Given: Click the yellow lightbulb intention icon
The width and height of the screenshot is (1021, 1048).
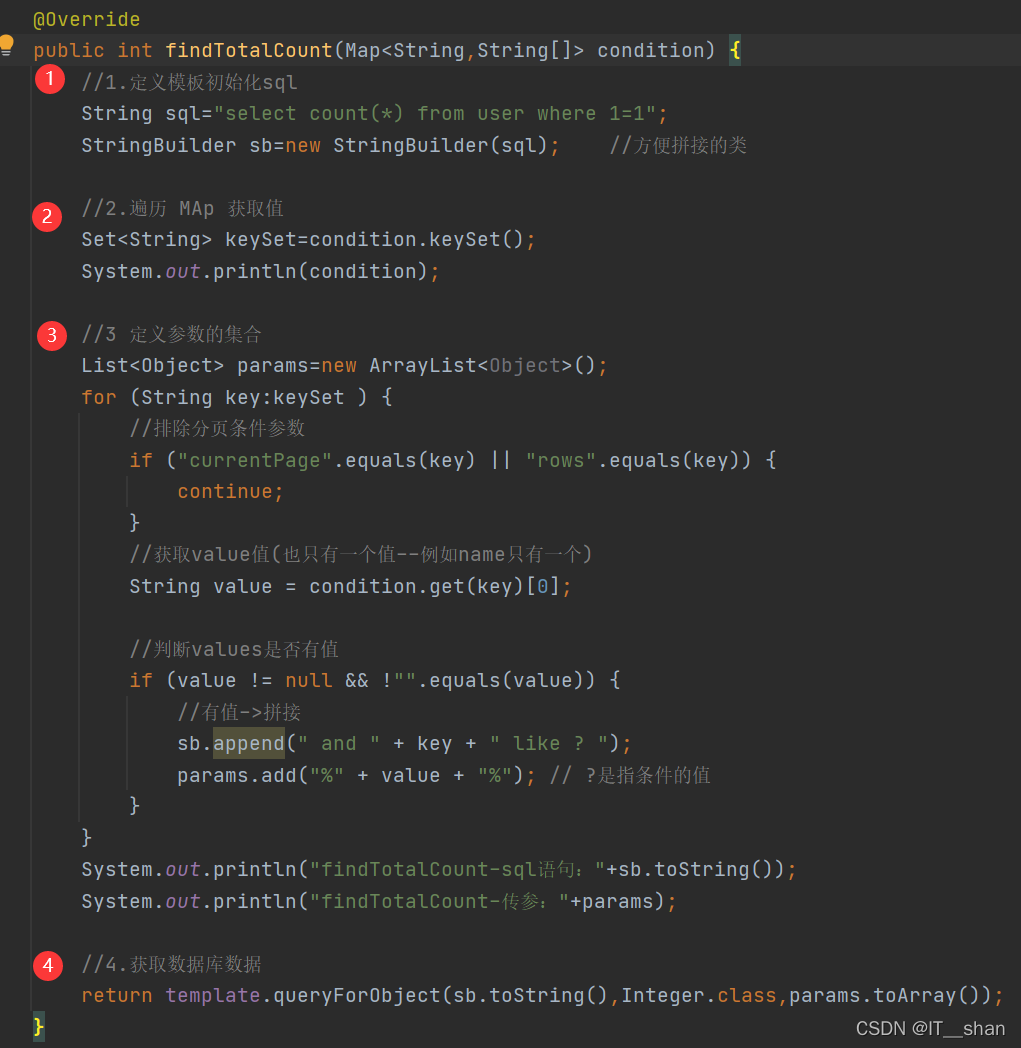Looking at the screenshot, I should click(7, 45).
